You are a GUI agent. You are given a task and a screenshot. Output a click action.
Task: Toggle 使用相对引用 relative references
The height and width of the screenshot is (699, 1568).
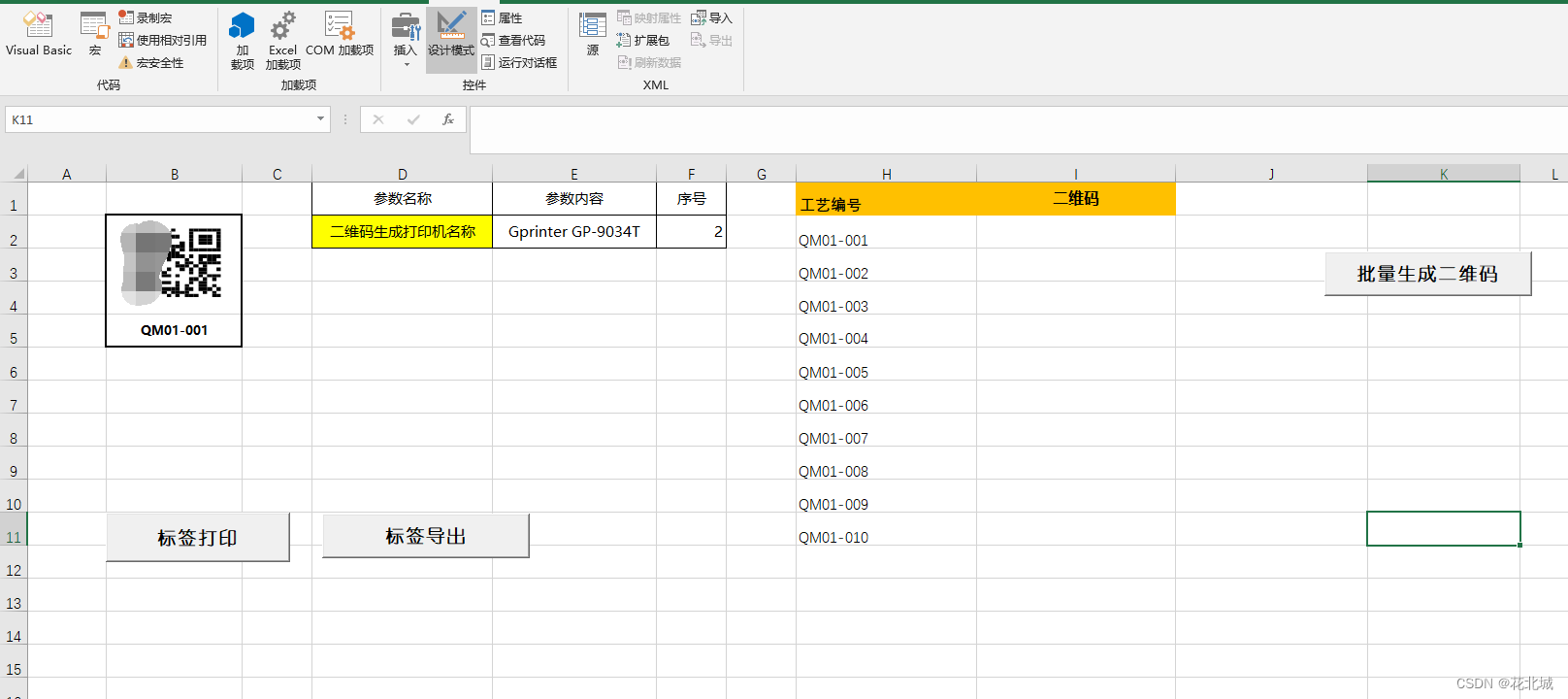click(x=162, y=40)
